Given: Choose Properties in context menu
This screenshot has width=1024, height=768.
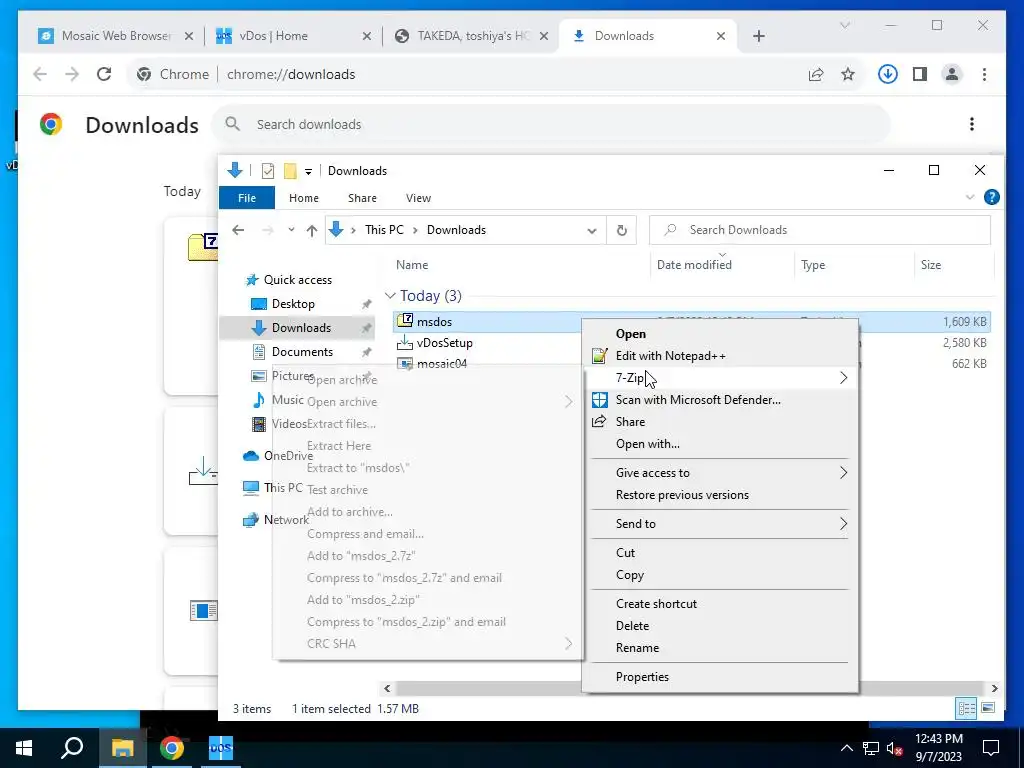Looking at the screenshot, I should coord(720,677).
